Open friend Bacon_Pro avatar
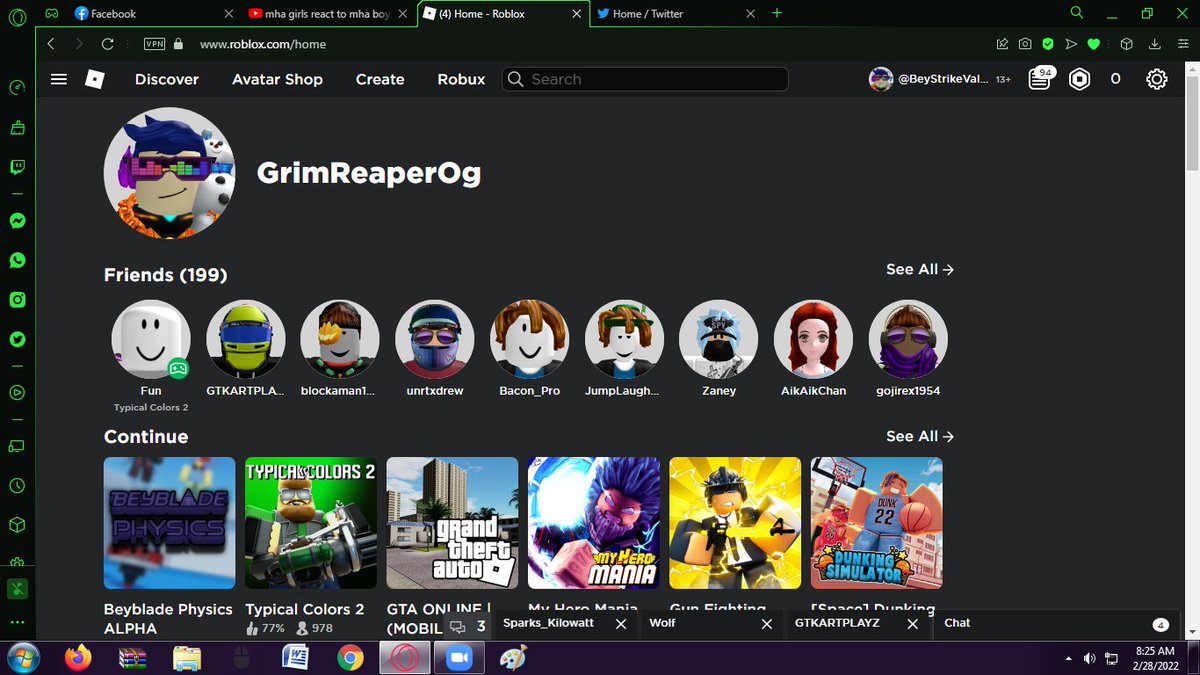This screenshot has height=675, width=1200. (530, 340)
